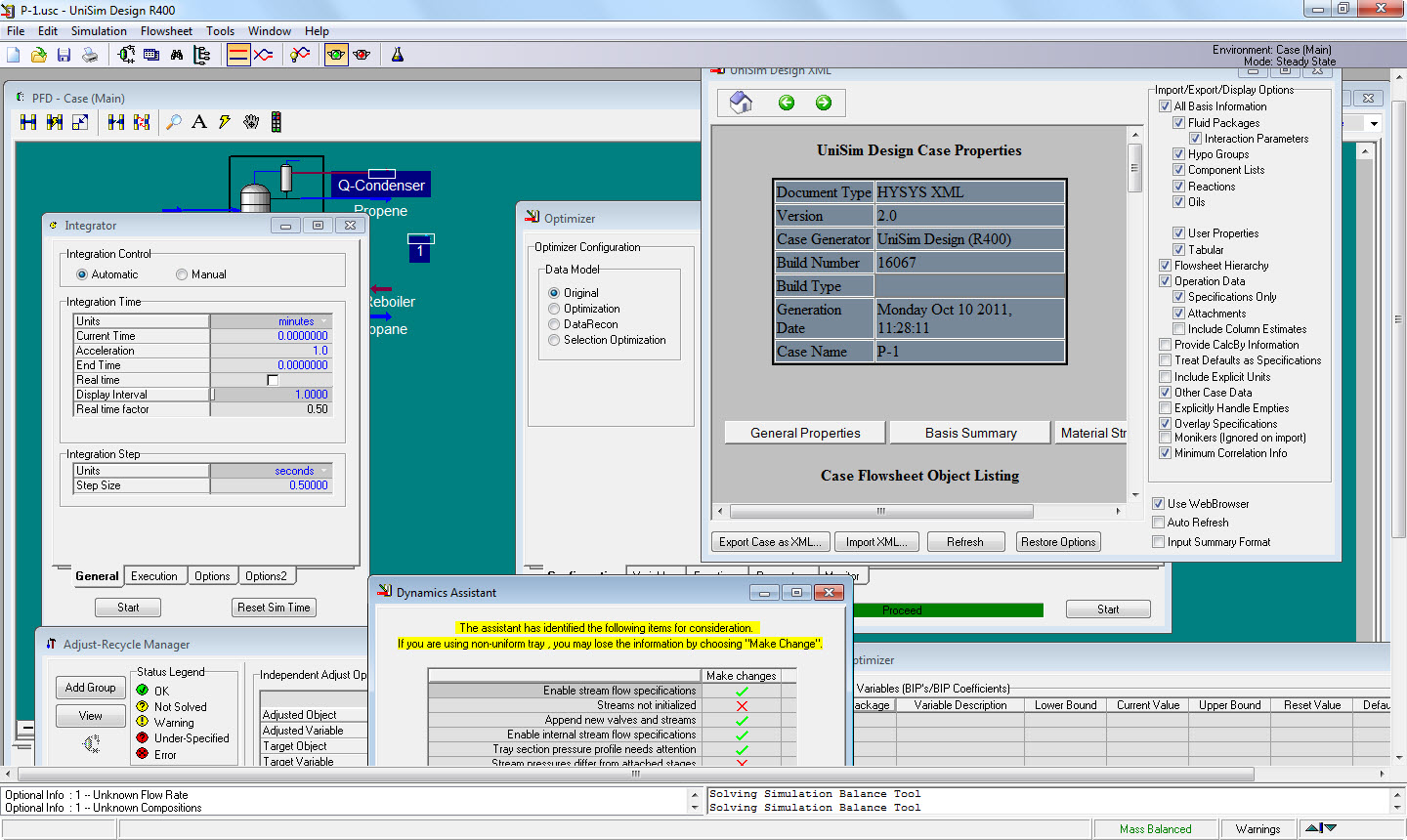Viewport: 1407px width, 840px height.
Task: Open General Properties section link
Action: tap(805, 433)
